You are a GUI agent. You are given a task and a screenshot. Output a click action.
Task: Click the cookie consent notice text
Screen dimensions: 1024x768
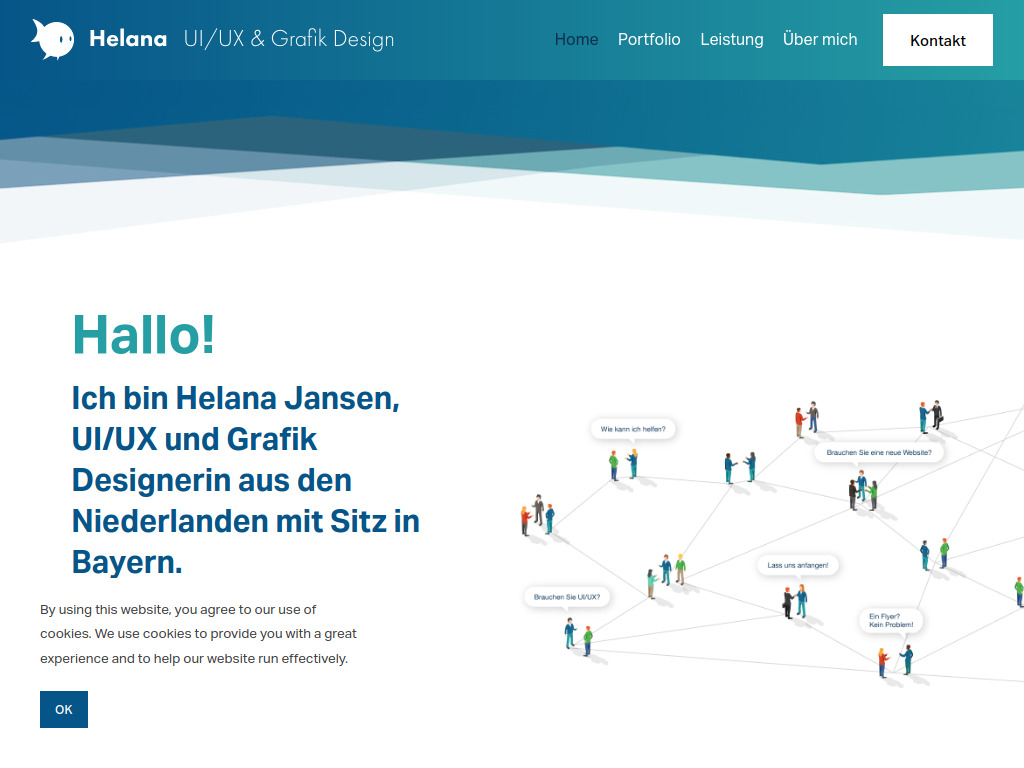(x=197, y=633)
